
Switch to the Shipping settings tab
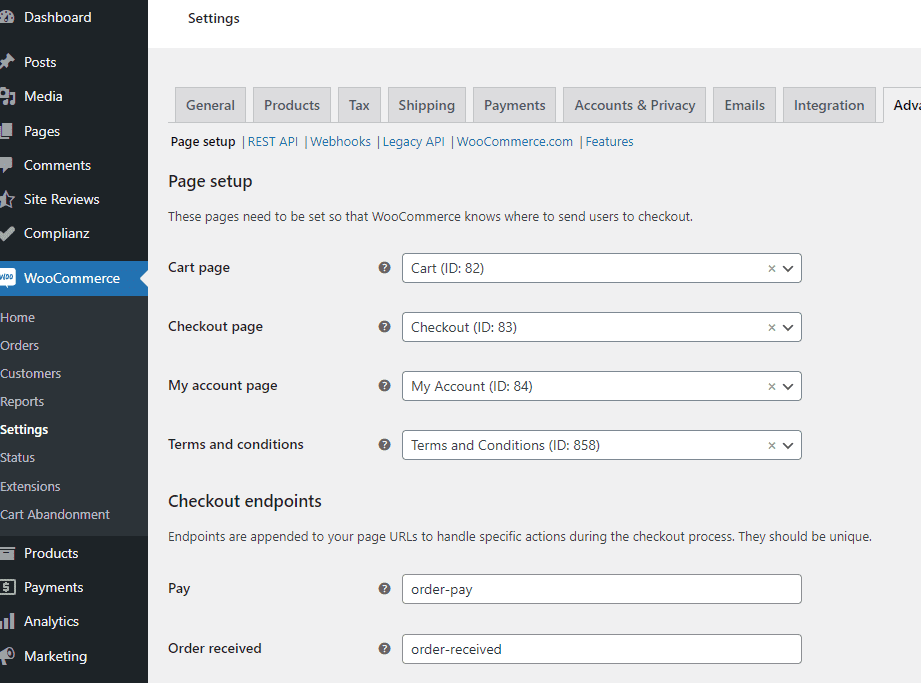[426, 105]
